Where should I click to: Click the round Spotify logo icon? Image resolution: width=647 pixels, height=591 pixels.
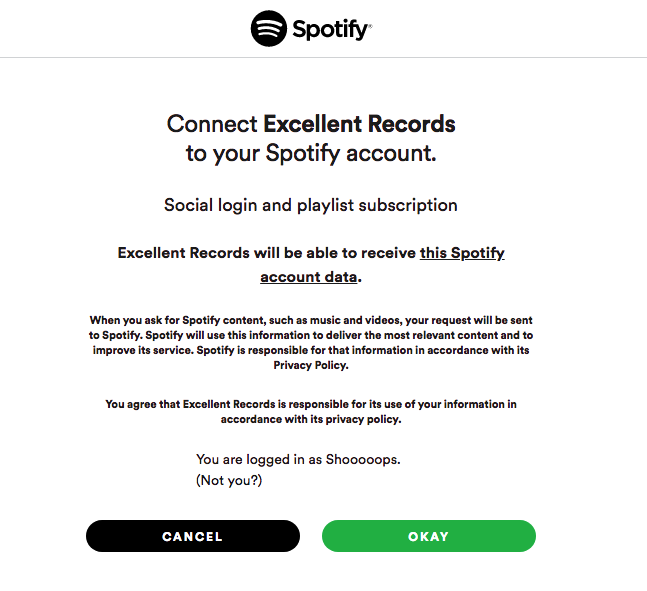[x=269, y=28]
